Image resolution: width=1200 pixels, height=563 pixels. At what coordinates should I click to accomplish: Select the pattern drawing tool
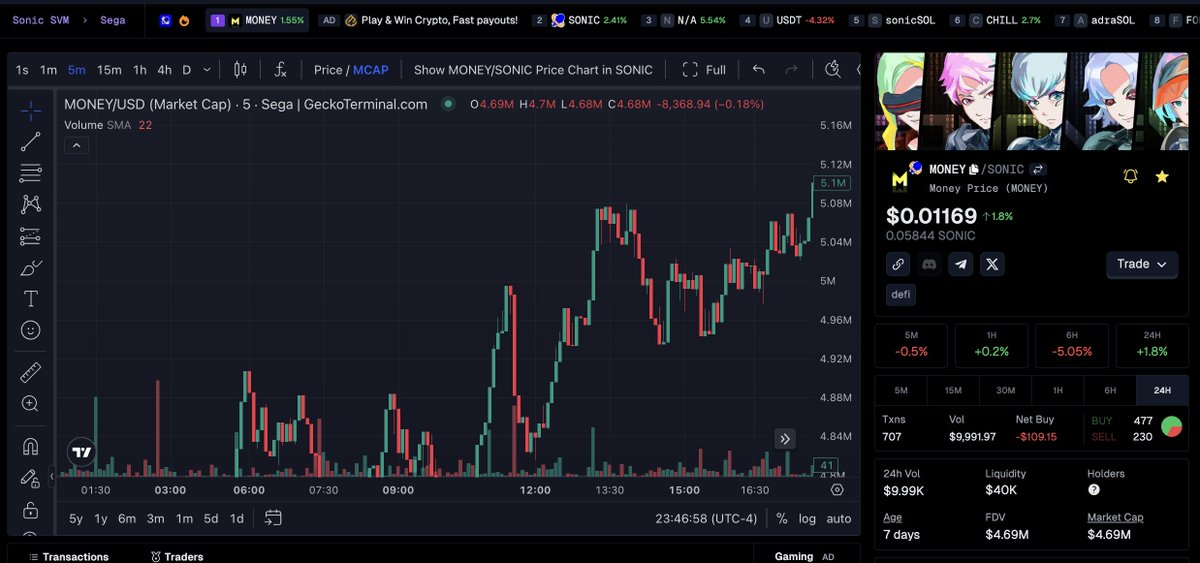tap(31, 204)
